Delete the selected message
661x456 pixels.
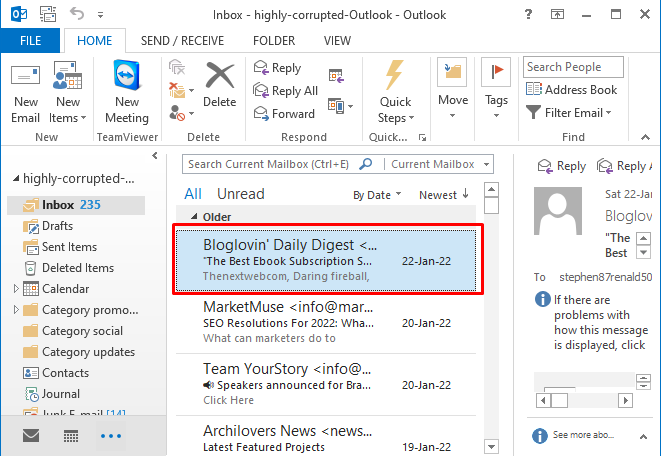219,84
